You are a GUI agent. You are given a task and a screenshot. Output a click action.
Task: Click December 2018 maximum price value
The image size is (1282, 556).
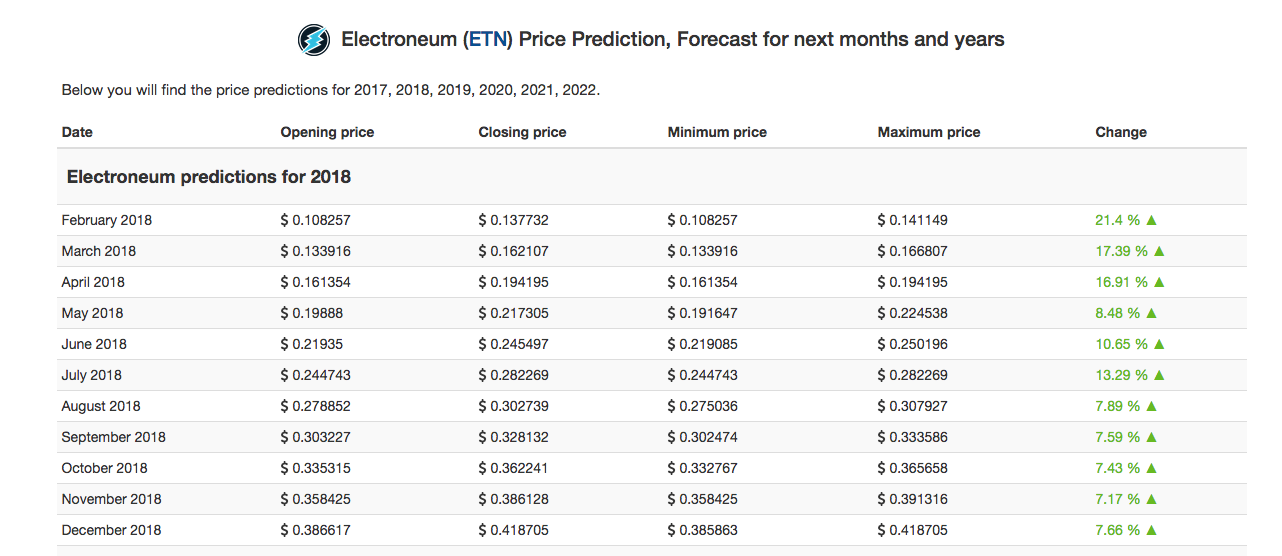(913, 530)
